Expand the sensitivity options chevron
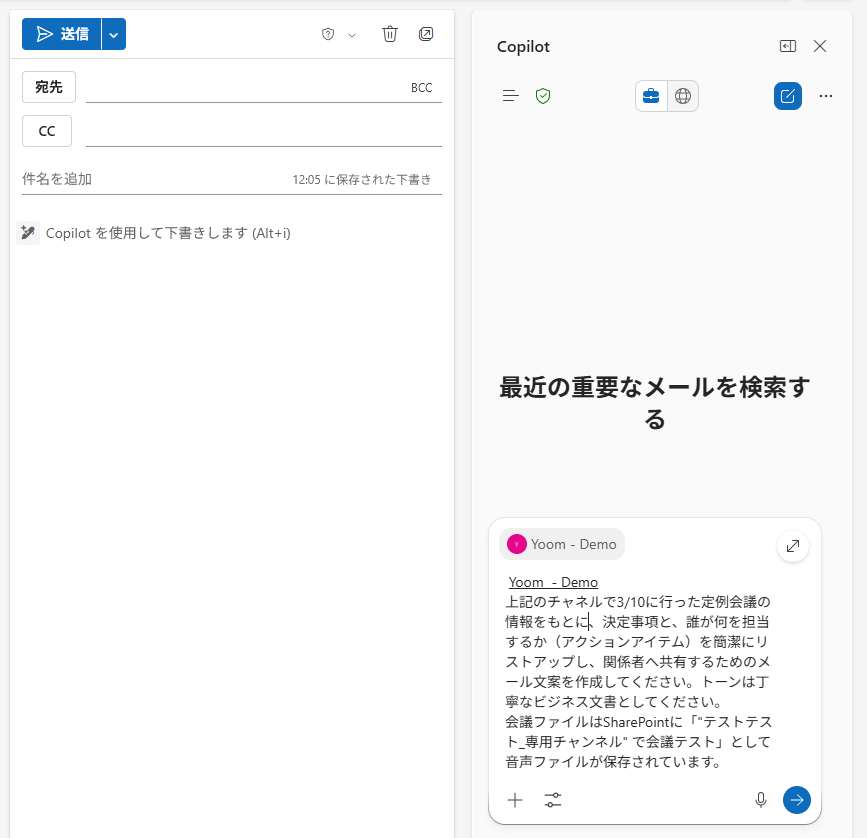This screenshot has height=838, width=867. 352,35
